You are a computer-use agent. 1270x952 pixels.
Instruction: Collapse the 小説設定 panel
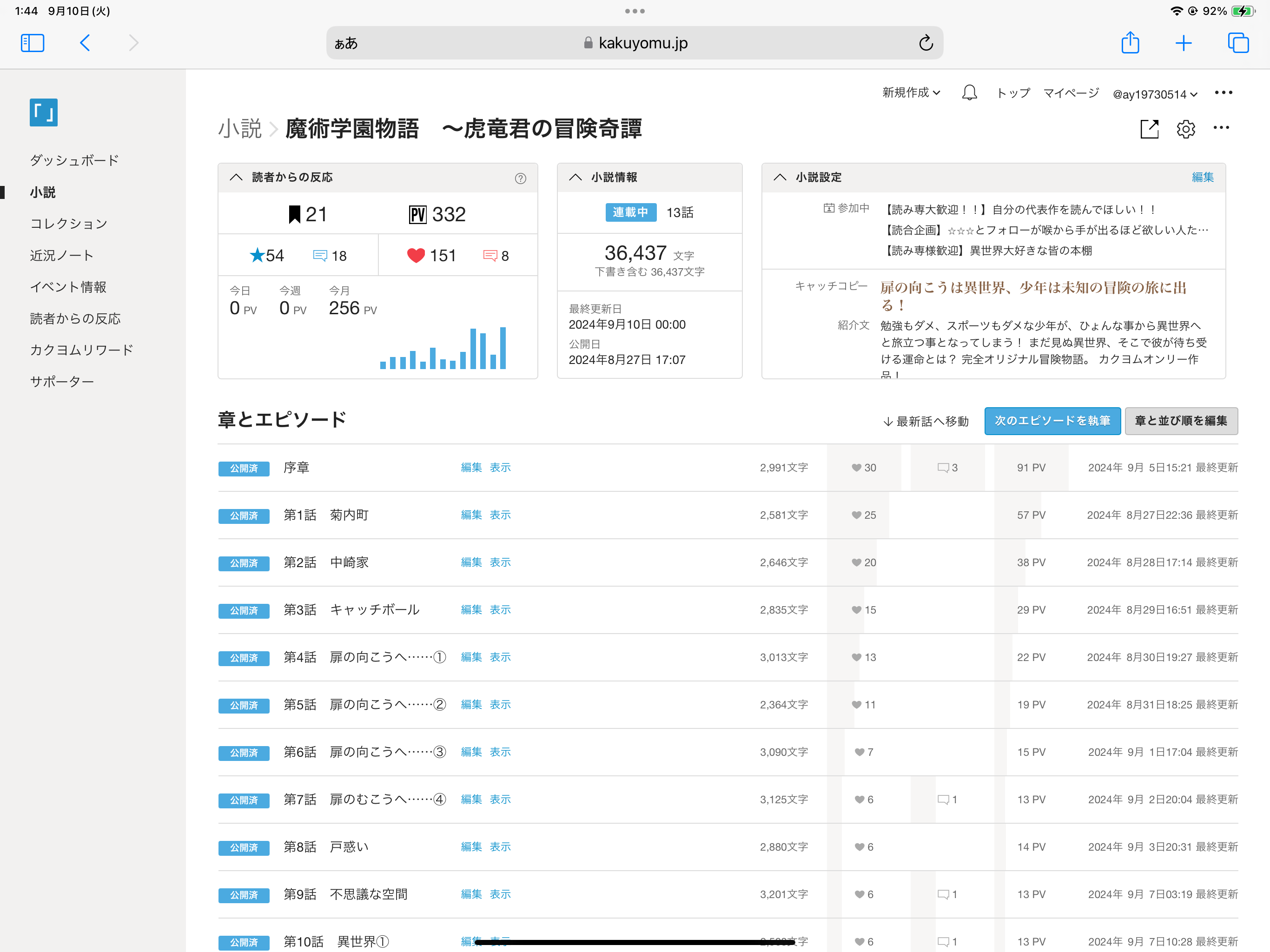point(780,178)
